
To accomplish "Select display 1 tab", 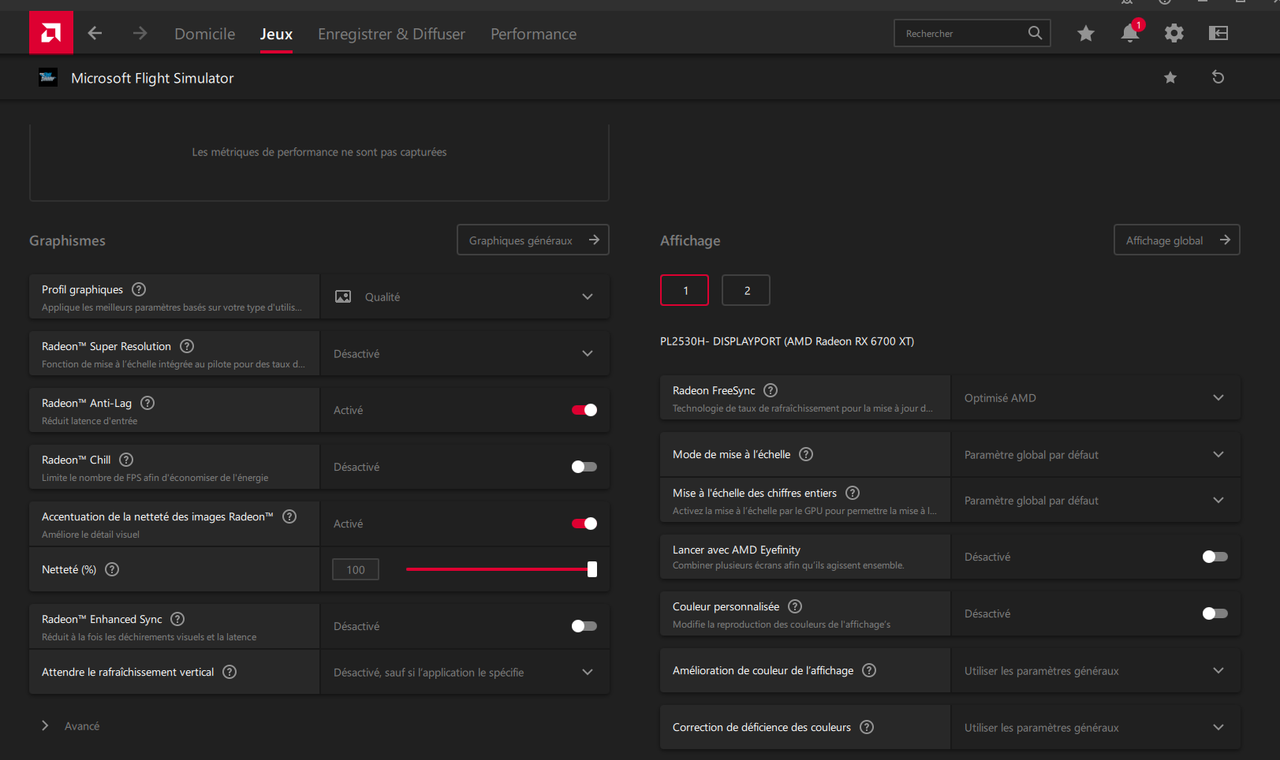I will coord(685,290).
